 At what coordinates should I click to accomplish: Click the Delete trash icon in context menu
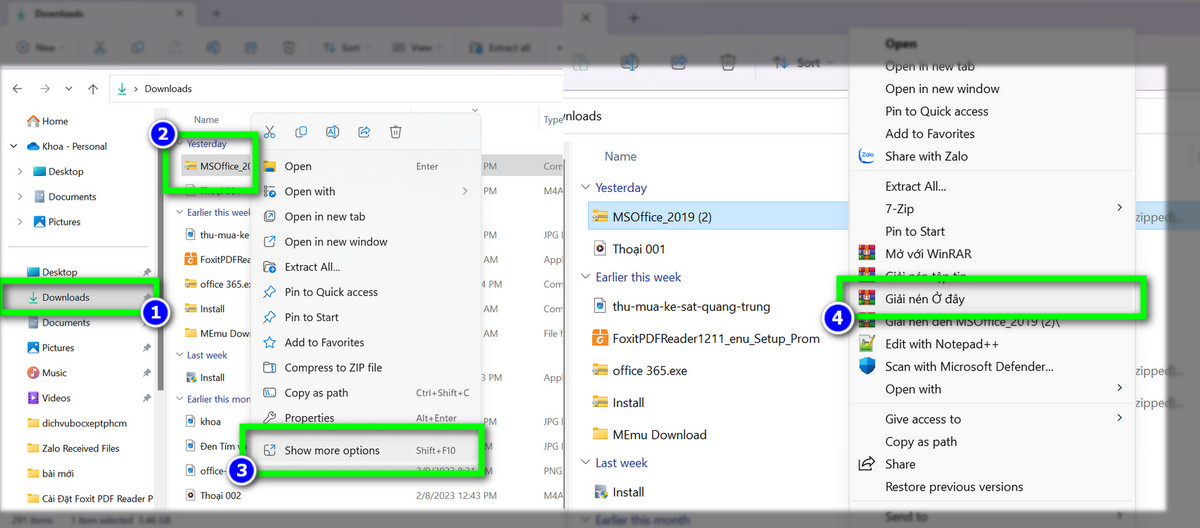396,131
